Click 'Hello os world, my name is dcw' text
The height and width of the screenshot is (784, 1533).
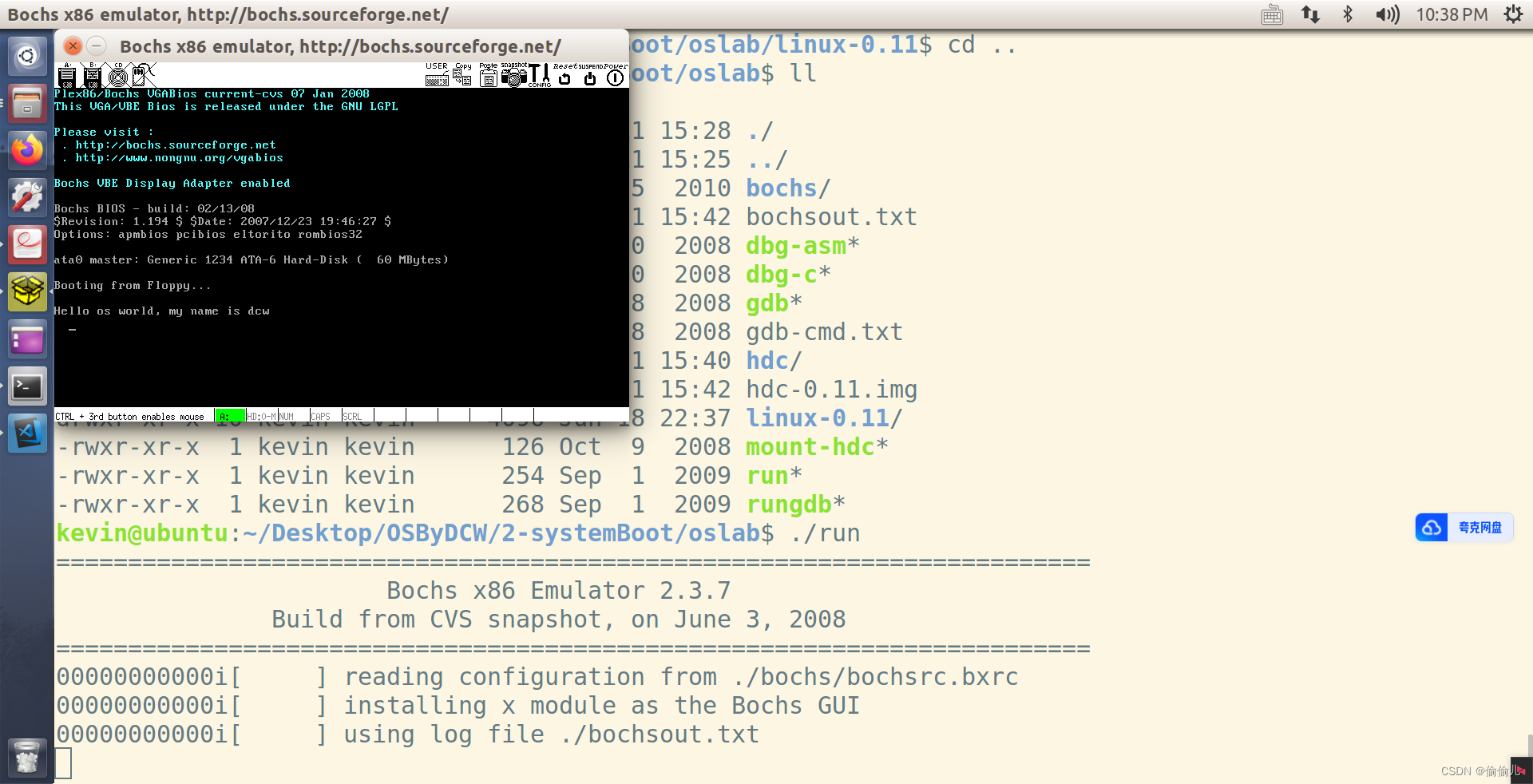click(x=161, y=311)
